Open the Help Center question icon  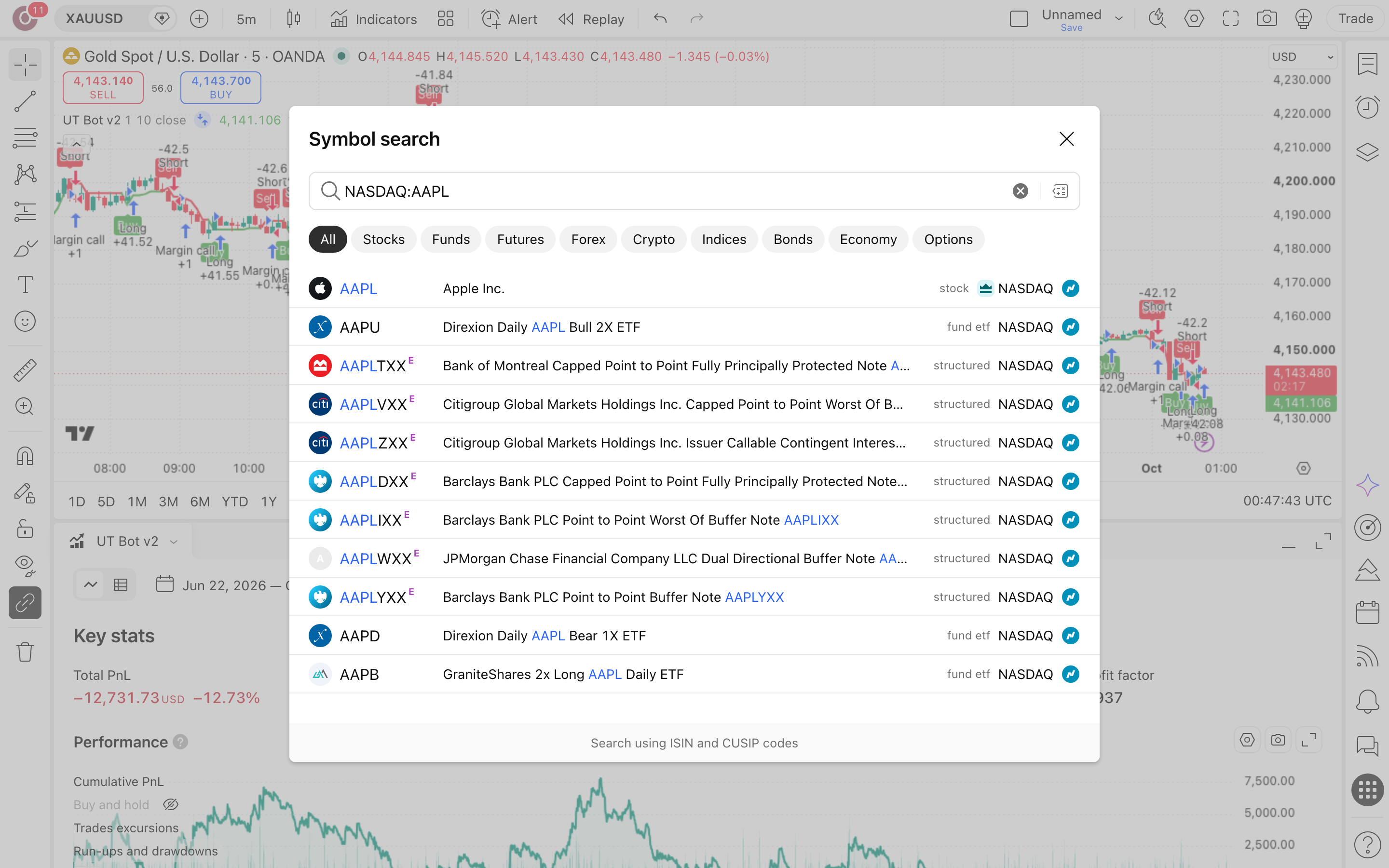coord(1367,844)
